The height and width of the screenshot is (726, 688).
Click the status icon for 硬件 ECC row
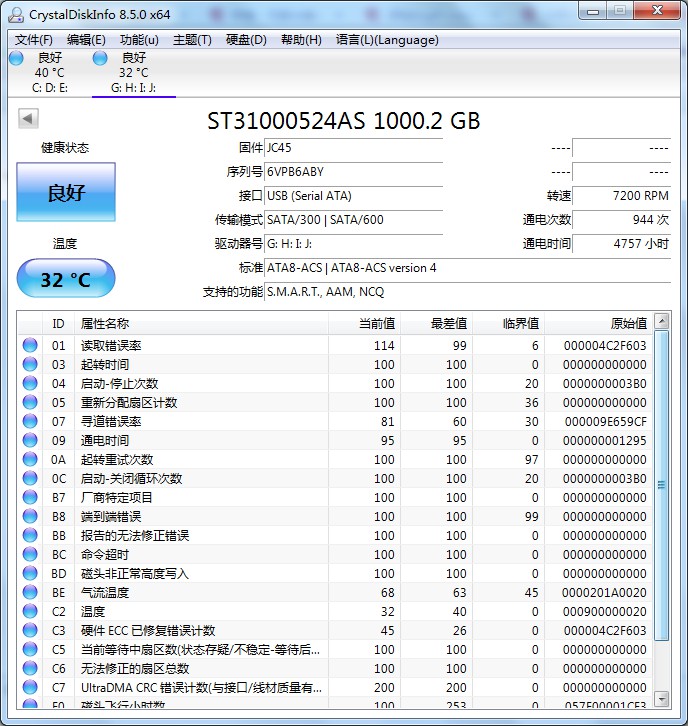pyautogui.click(x=30, y=630)
